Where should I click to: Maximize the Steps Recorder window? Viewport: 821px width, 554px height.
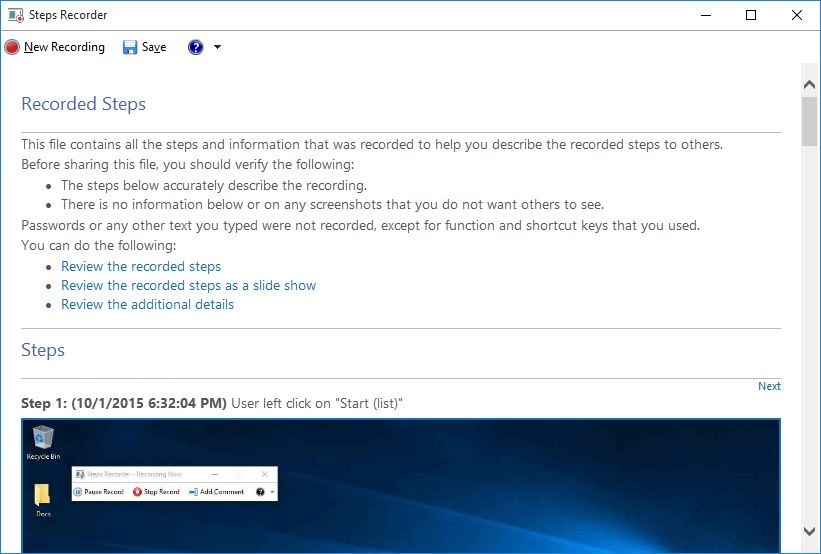coord(751,15)
